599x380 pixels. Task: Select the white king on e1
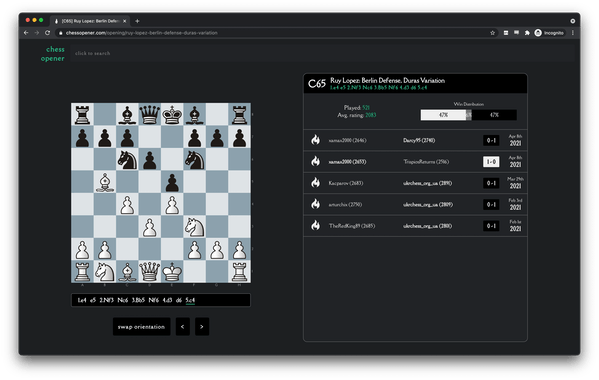[x=172, y=272]
